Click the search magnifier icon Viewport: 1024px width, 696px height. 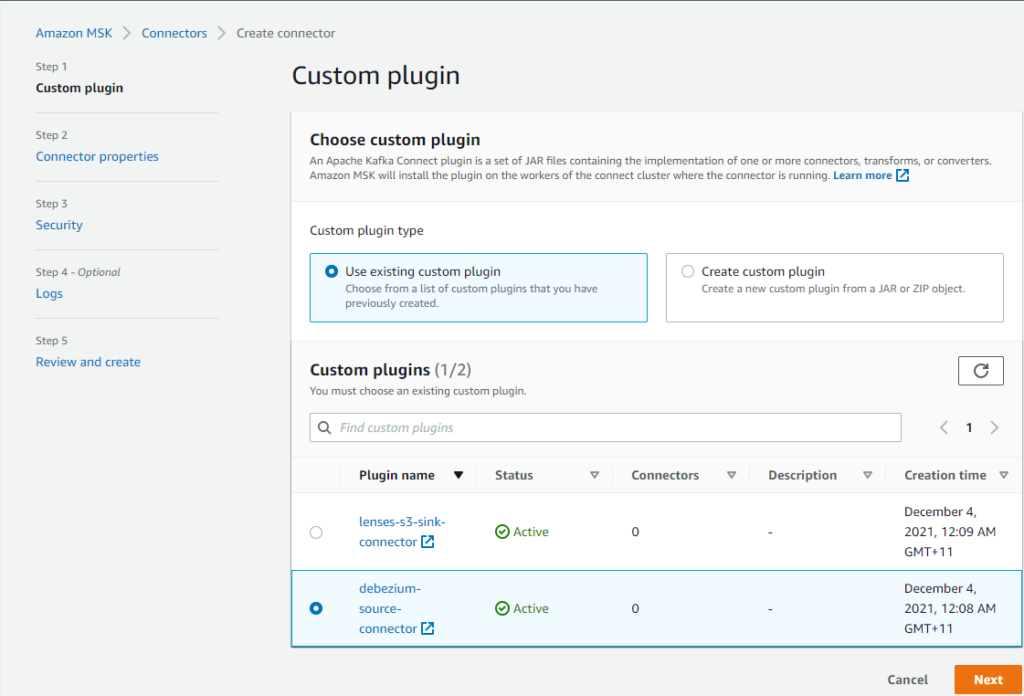(x=325, y=427)
